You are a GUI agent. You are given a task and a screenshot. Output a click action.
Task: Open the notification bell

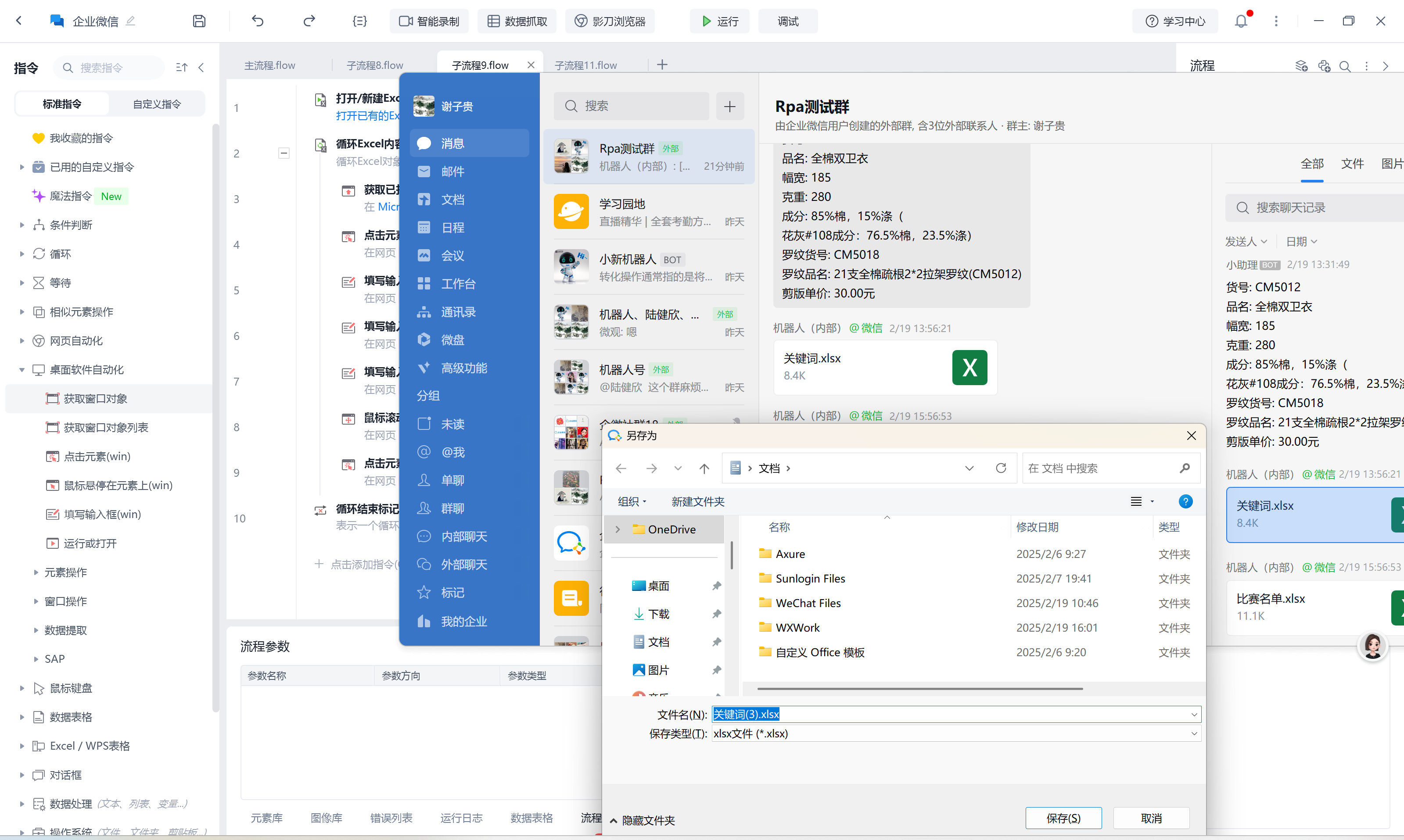(1241, 21)
